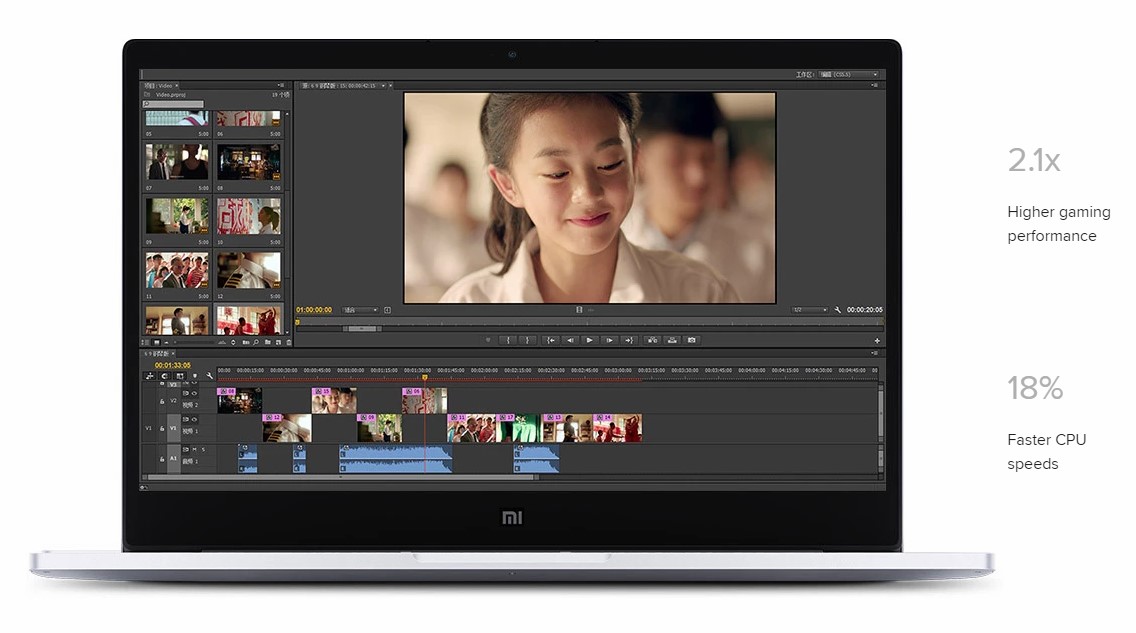The width and height of the screenshot is (1136, 633).
Task: Toggle the eye visibility icon on track V2
Action: pos(193,393)
